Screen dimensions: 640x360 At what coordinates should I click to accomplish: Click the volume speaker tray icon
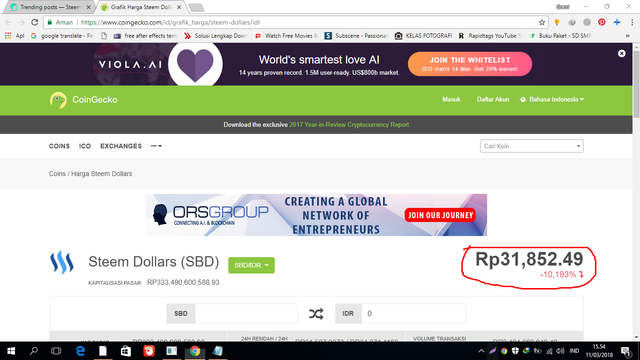pos(560,351)
